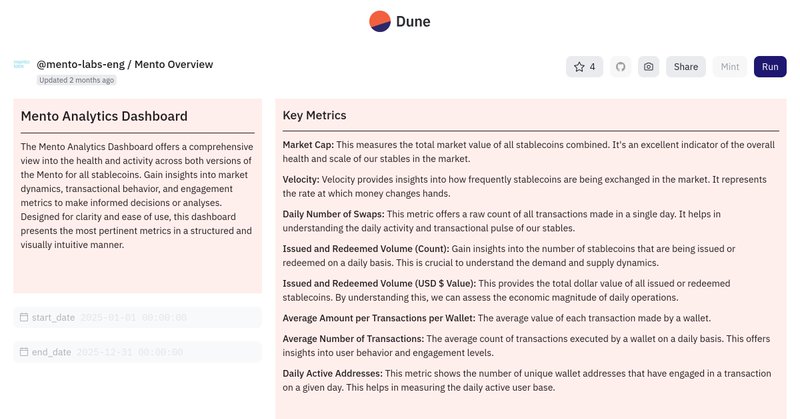Screen dimensions: 800x419
Task: Open the start_date input field
Action: click(x=137, y=317)
